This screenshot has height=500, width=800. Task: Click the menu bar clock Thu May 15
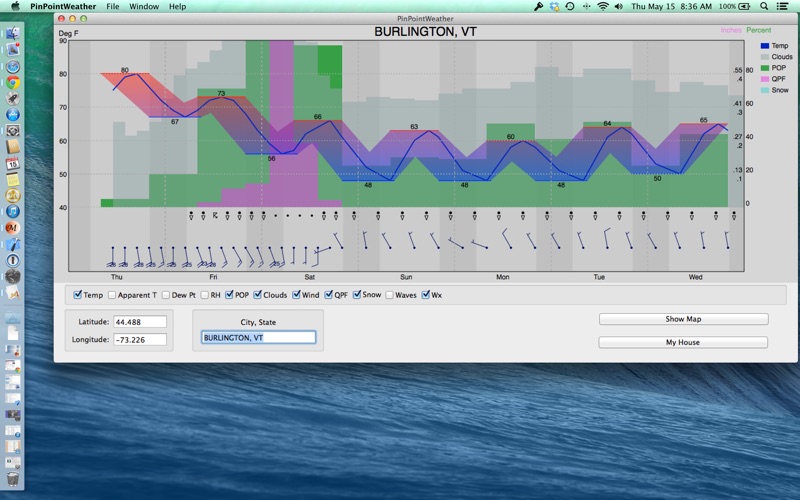click(671, 6)
